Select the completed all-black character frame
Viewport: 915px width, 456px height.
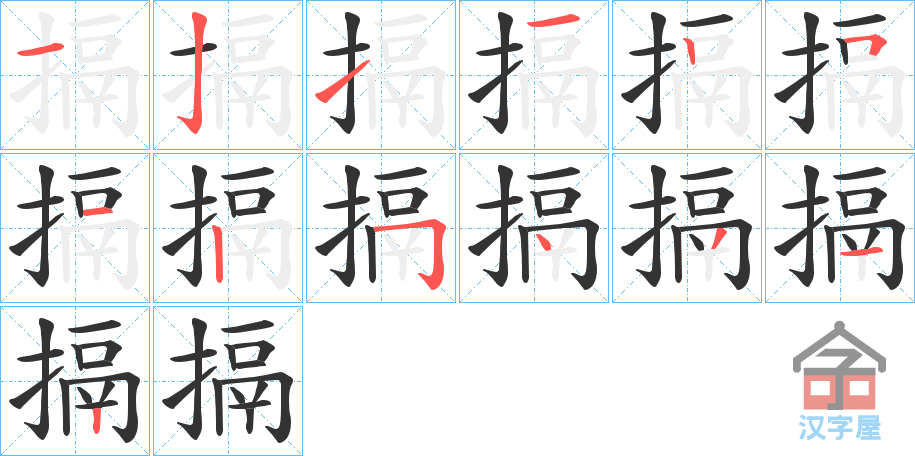coord(228,381)
